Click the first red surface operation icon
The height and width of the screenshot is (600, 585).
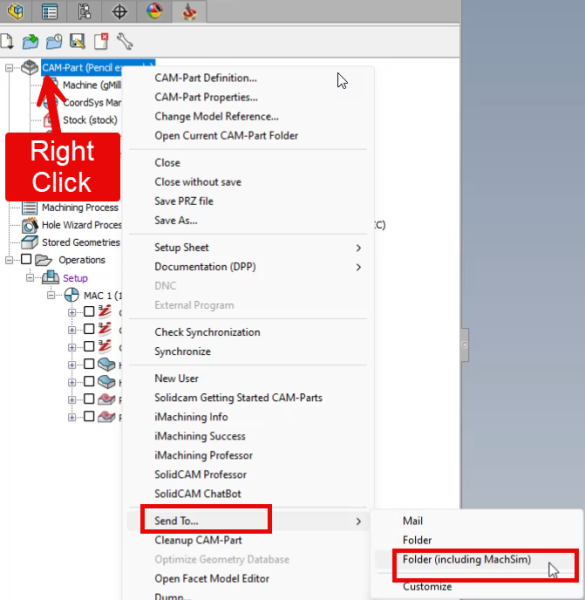pos(106,399)
